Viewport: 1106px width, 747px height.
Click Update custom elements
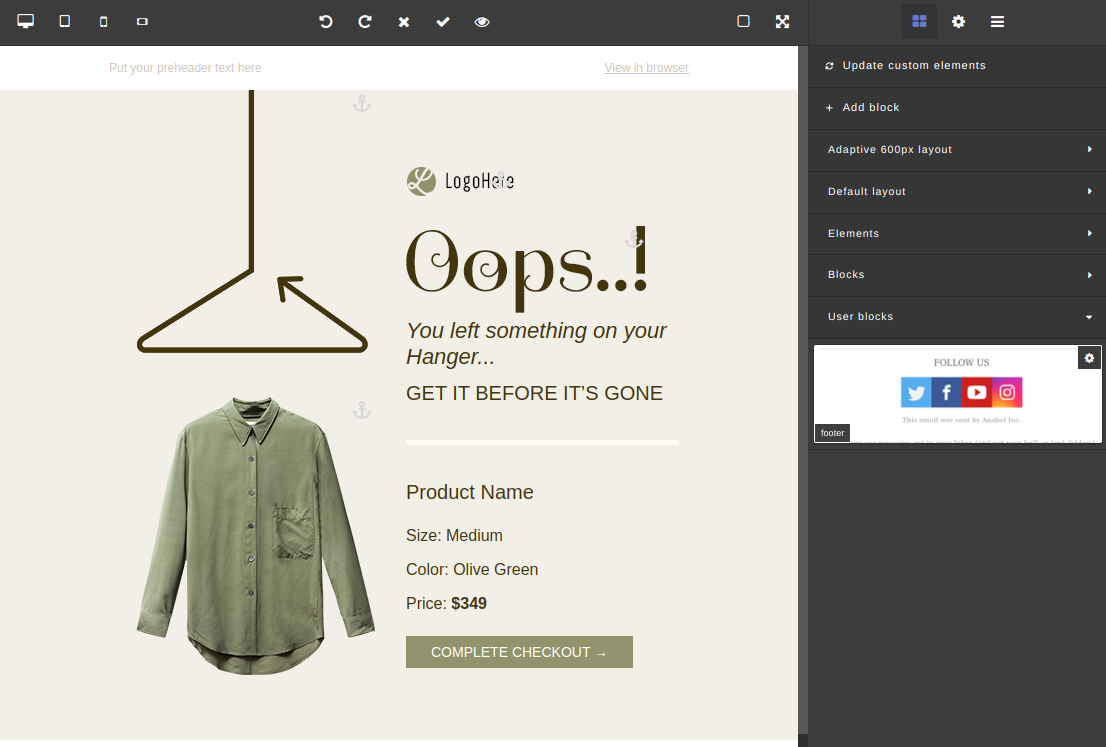[x=956, y=66]
